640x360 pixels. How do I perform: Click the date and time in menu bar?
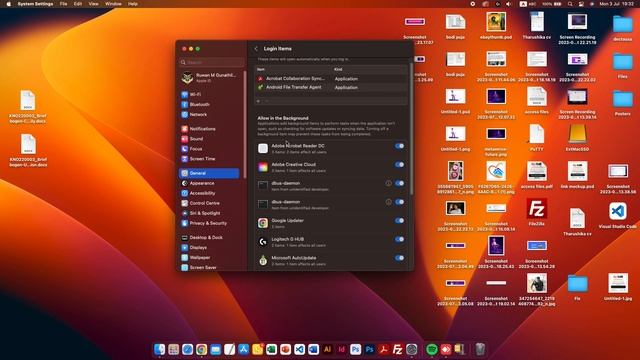coord(617,4)
